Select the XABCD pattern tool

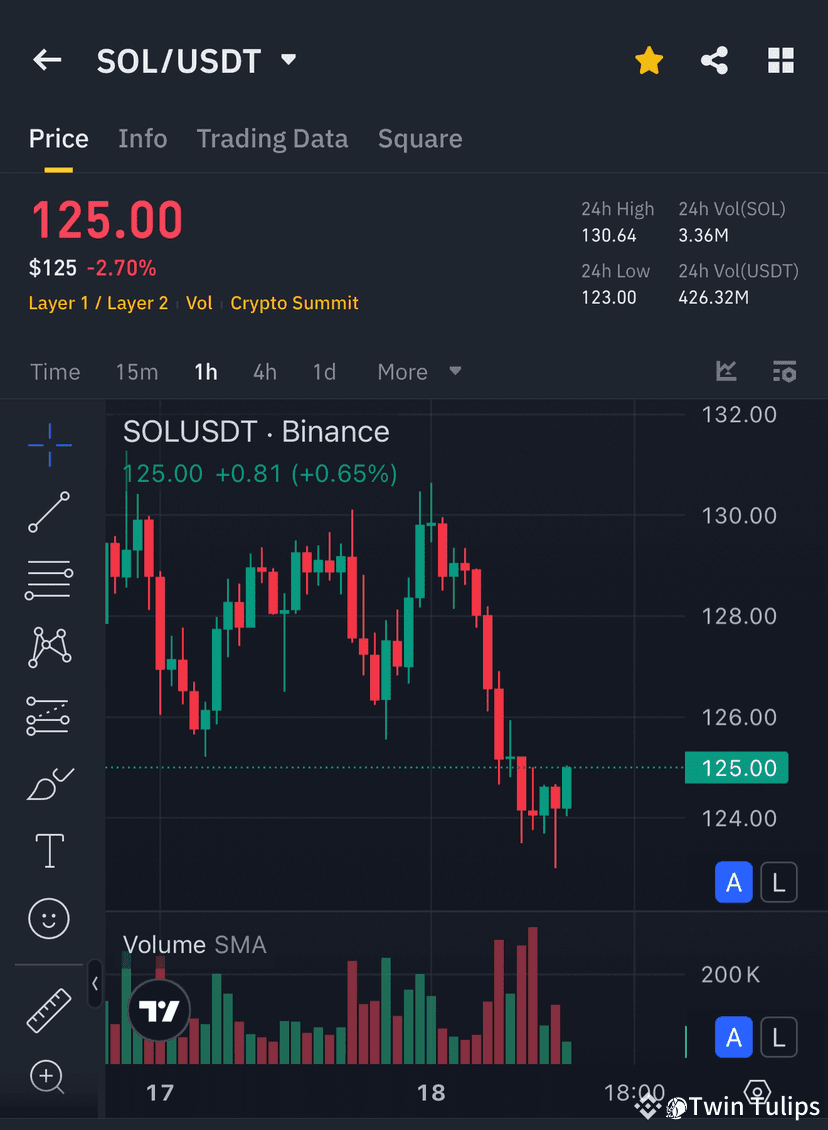pyautogui.click(x=48, y=647)
